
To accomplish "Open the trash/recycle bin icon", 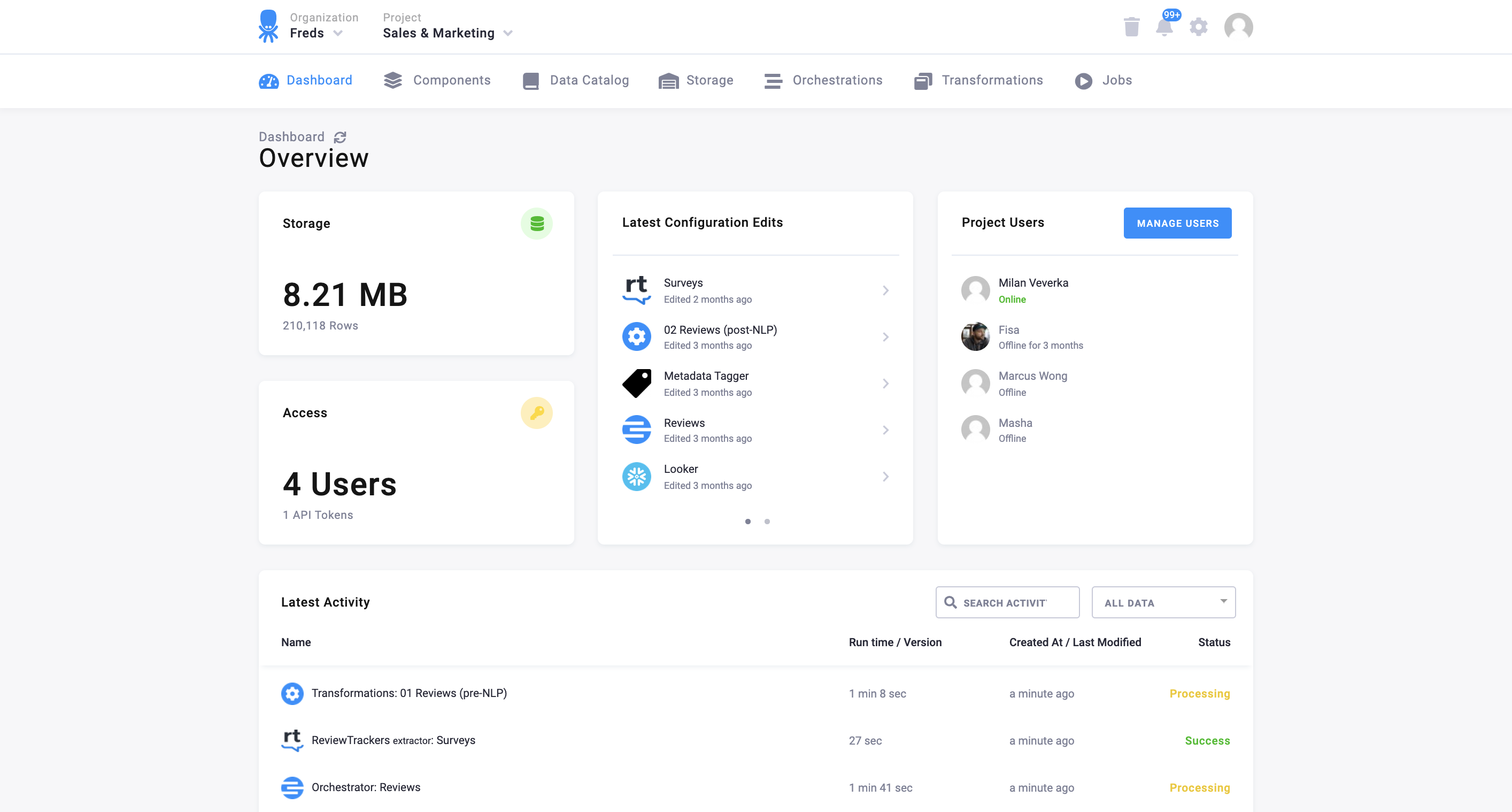I will click(x=1131, y=27).
